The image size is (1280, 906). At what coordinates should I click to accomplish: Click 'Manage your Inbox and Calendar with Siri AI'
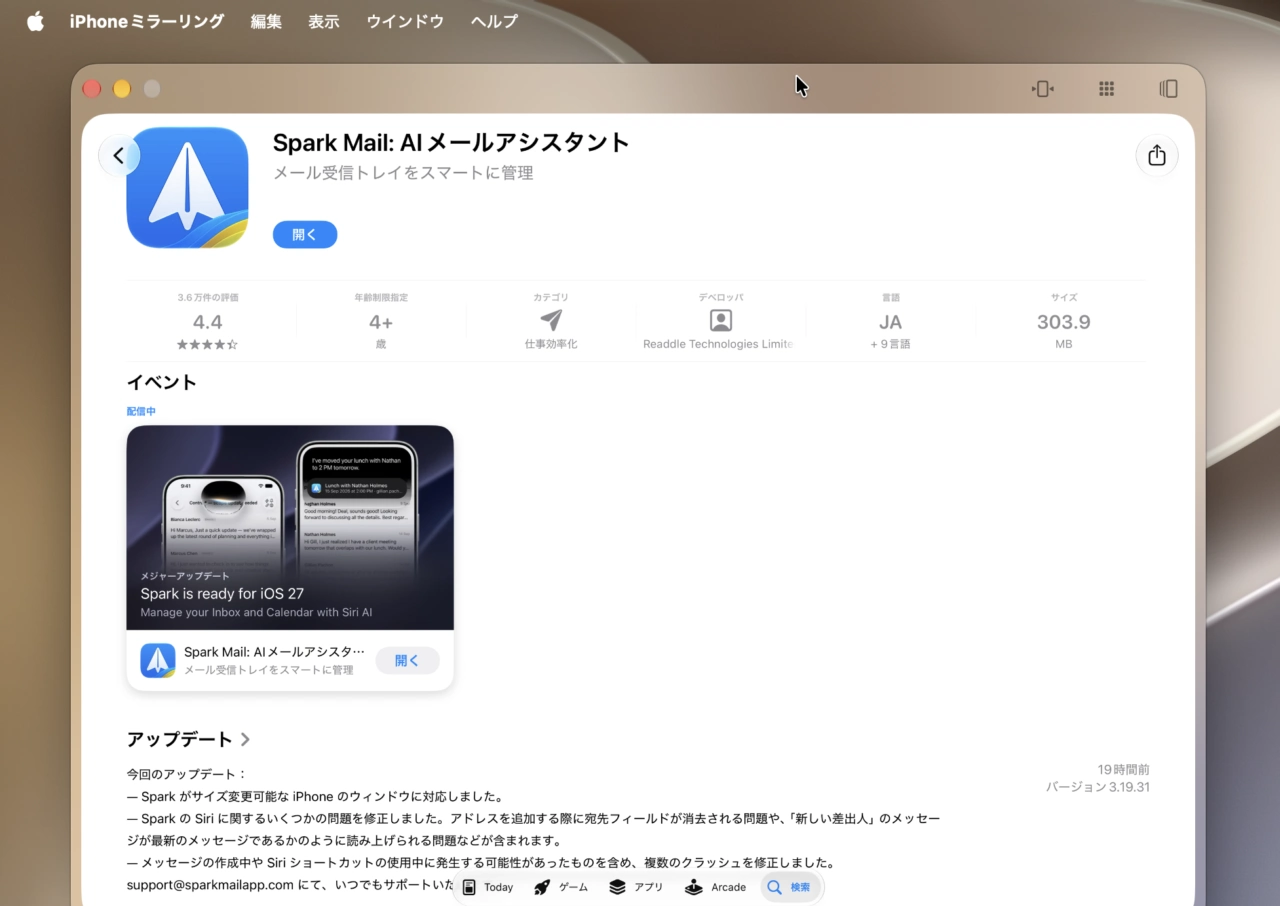tap(256, 612)
